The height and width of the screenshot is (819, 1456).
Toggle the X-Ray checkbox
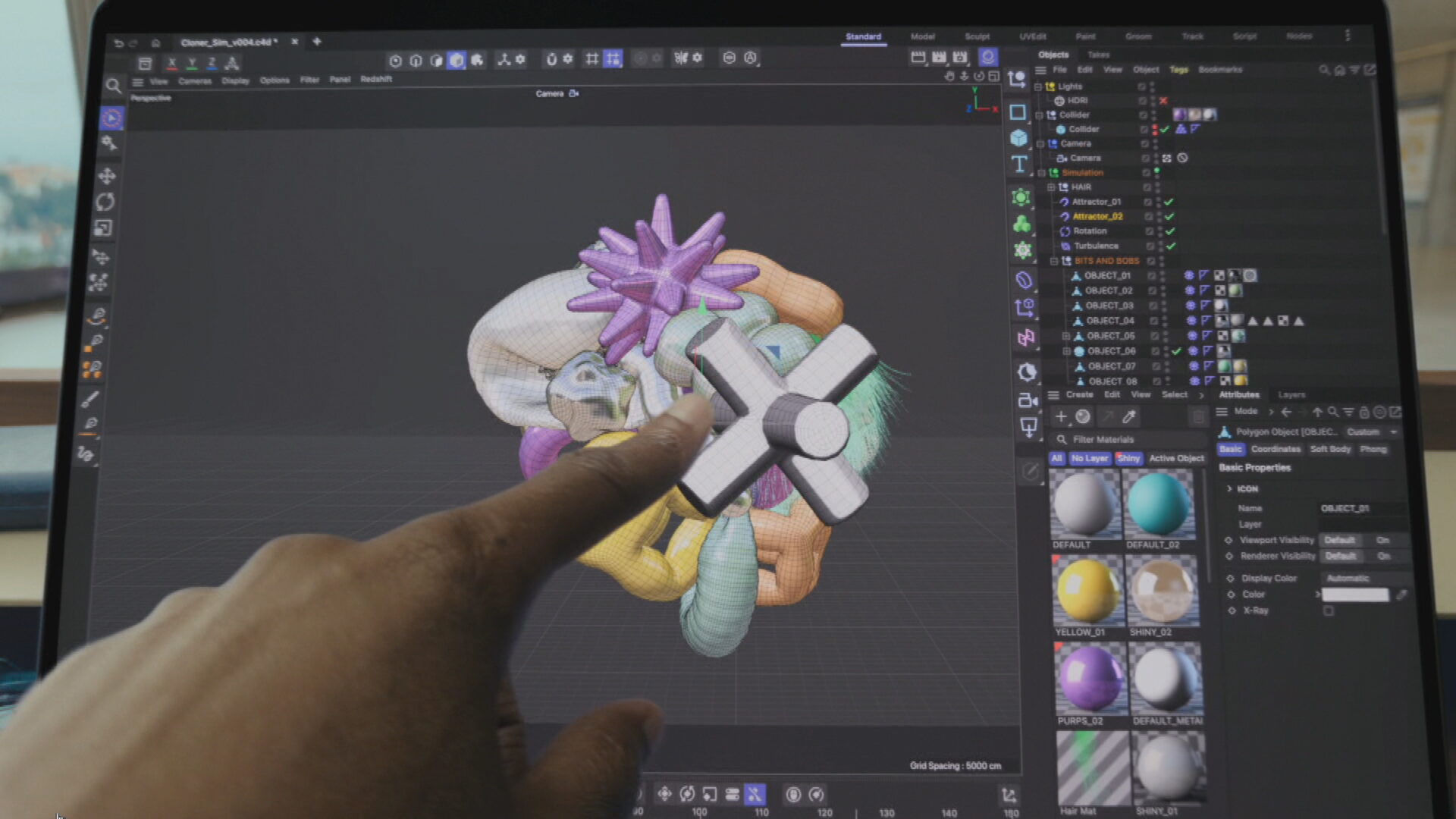[x=1329, y=610]
